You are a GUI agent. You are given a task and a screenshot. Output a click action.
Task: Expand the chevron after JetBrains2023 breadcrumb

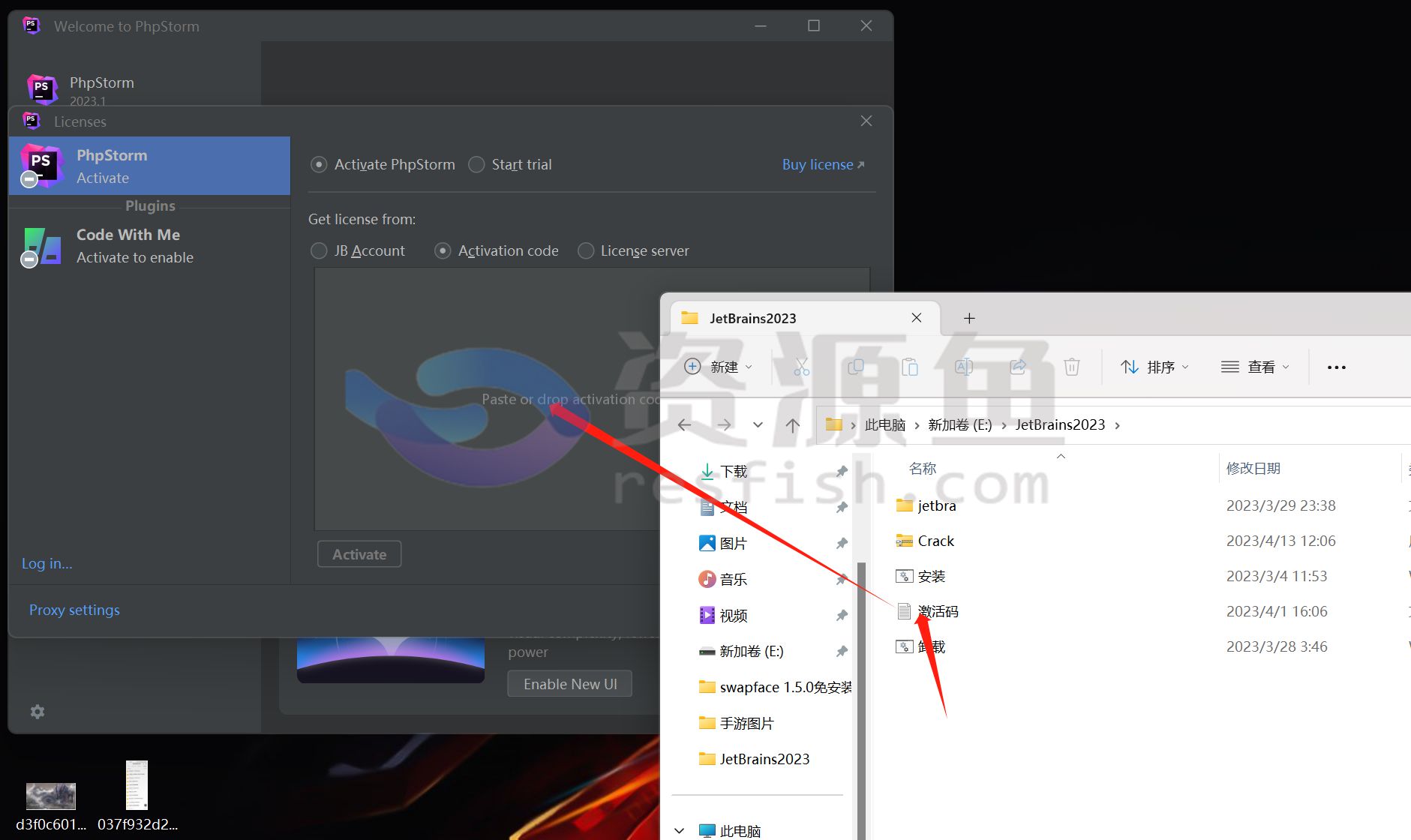[1118, 425]
